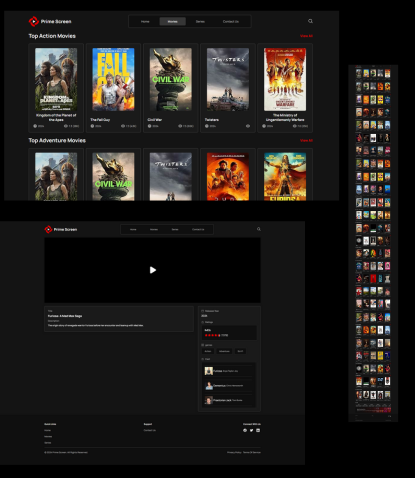
Task: Click the Twitter icon in the footer
Action: click(251, 430)
